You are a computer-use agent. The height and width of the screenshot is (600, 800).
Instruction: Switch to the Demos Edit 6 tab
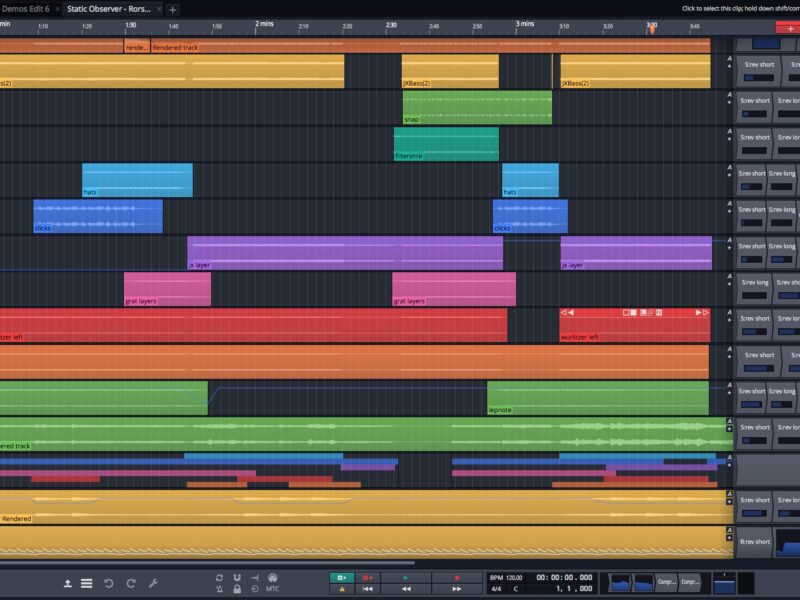pyautogui.click(x=28, y=8)
